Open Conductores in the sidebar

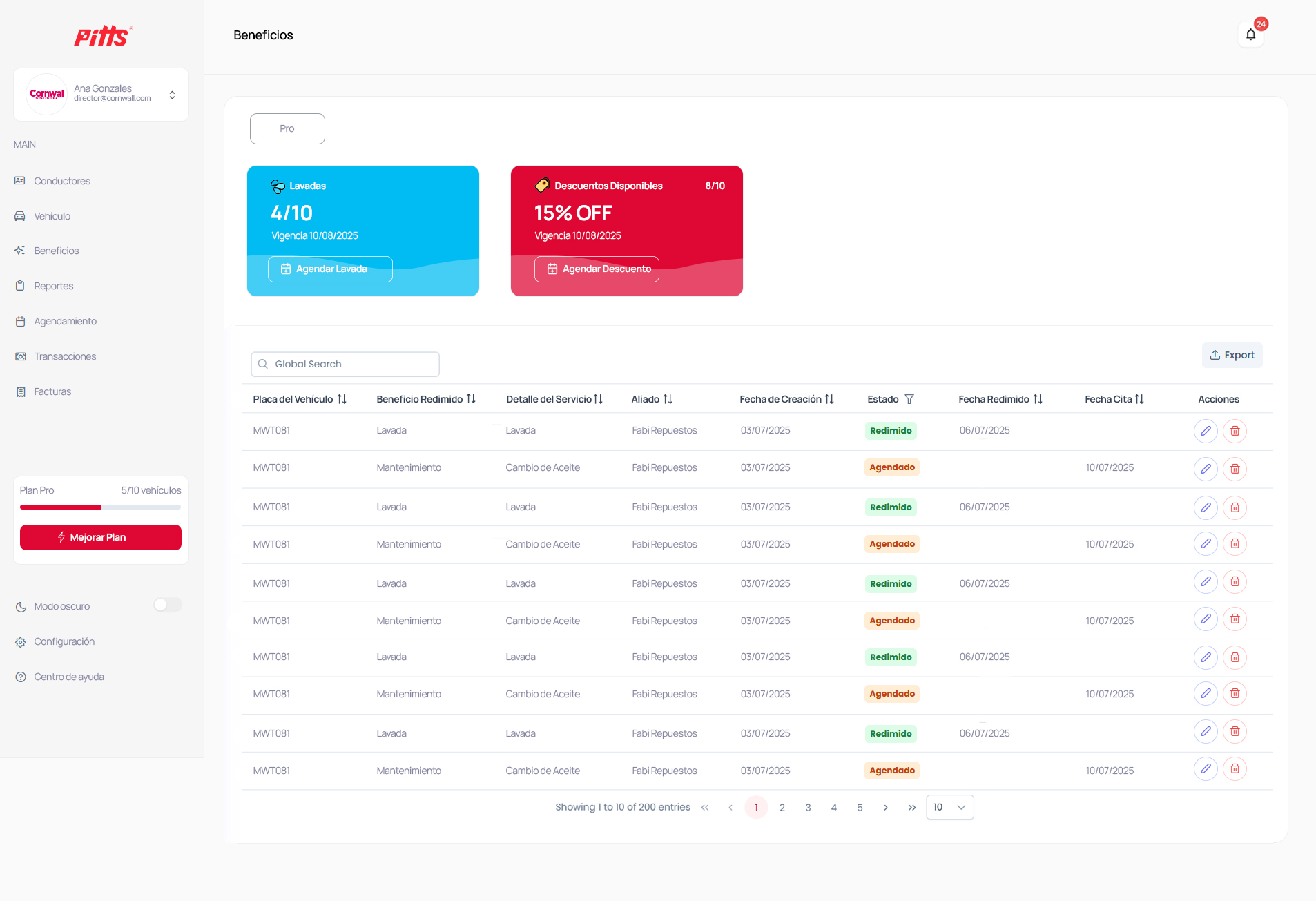point(62,181)
